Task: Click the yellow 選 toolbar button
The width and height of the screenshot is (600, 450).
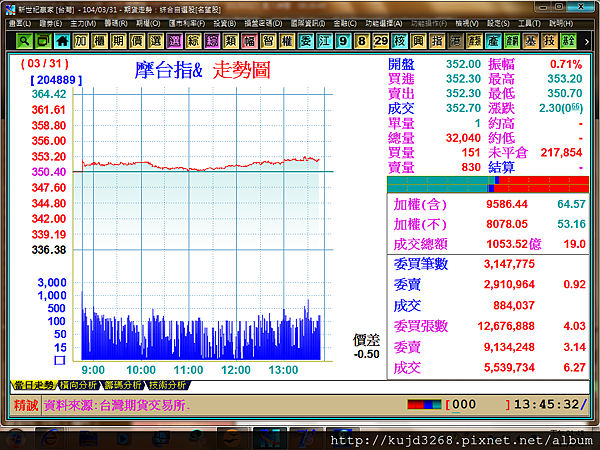Action: coord(155,41)
